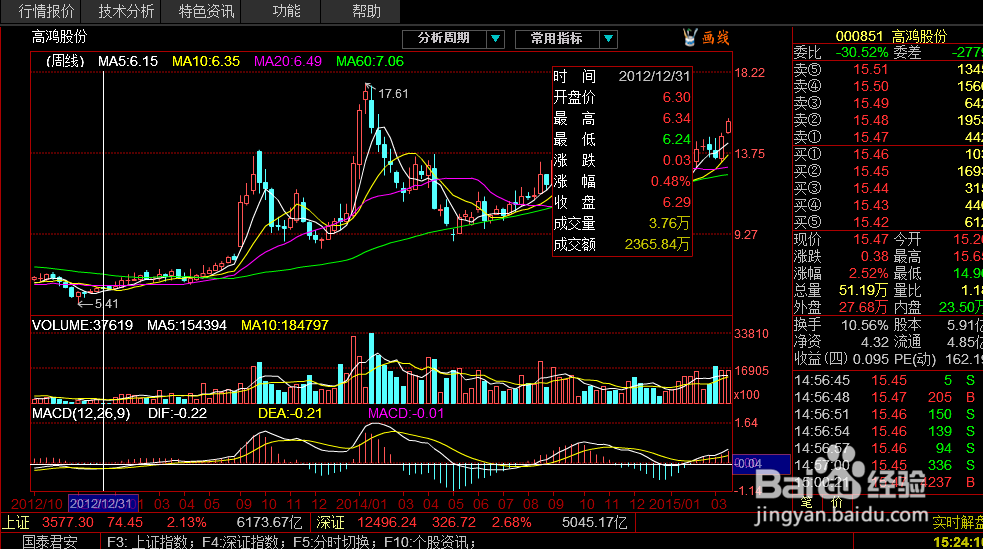Click the 17.61 peak price marker

point(393,94)
